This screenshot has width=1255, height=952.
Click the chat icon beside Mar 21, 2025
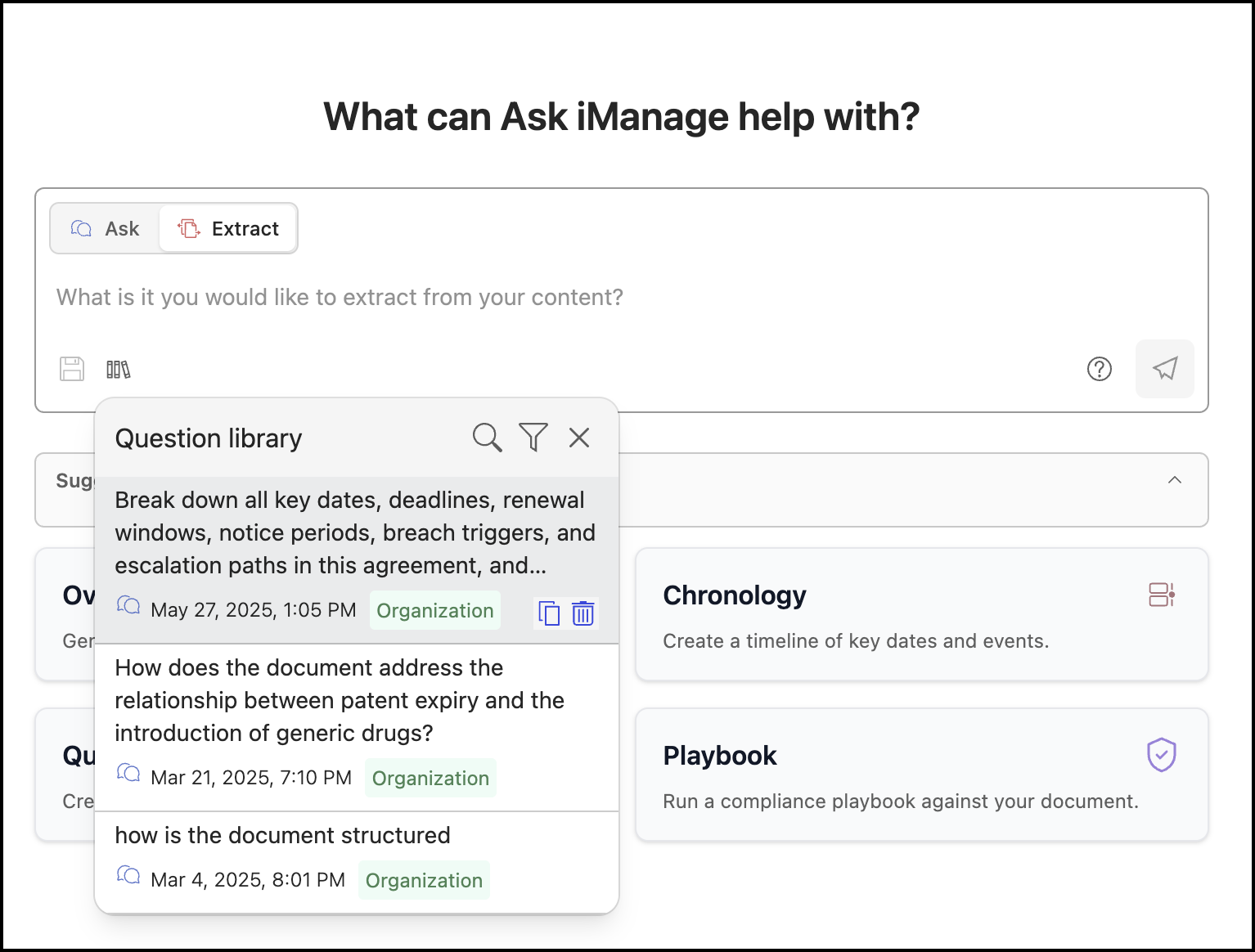tap(128, 773)
